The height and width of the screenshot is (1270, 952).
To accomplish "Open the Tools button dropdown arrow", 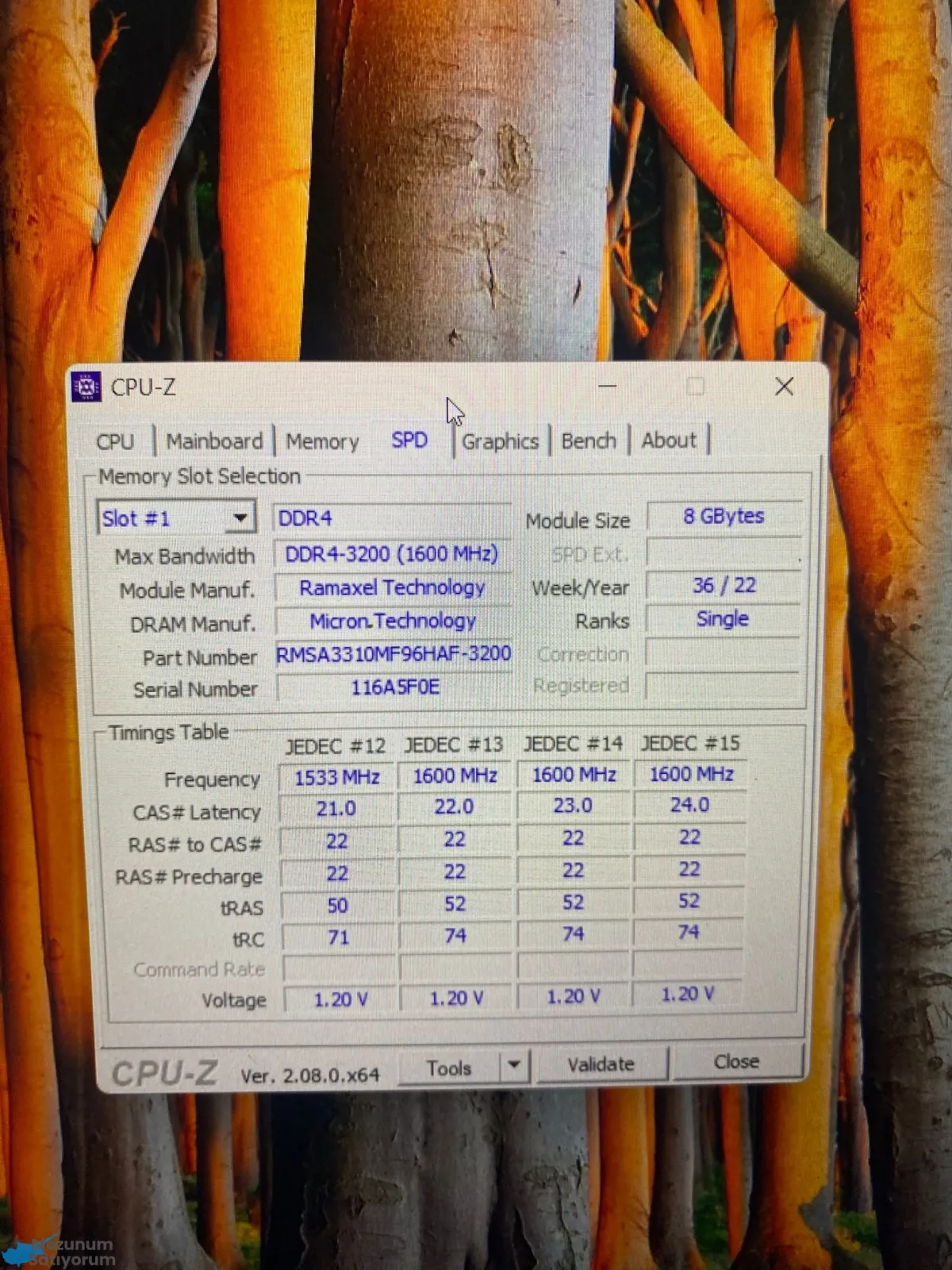I will (514, 1065).
